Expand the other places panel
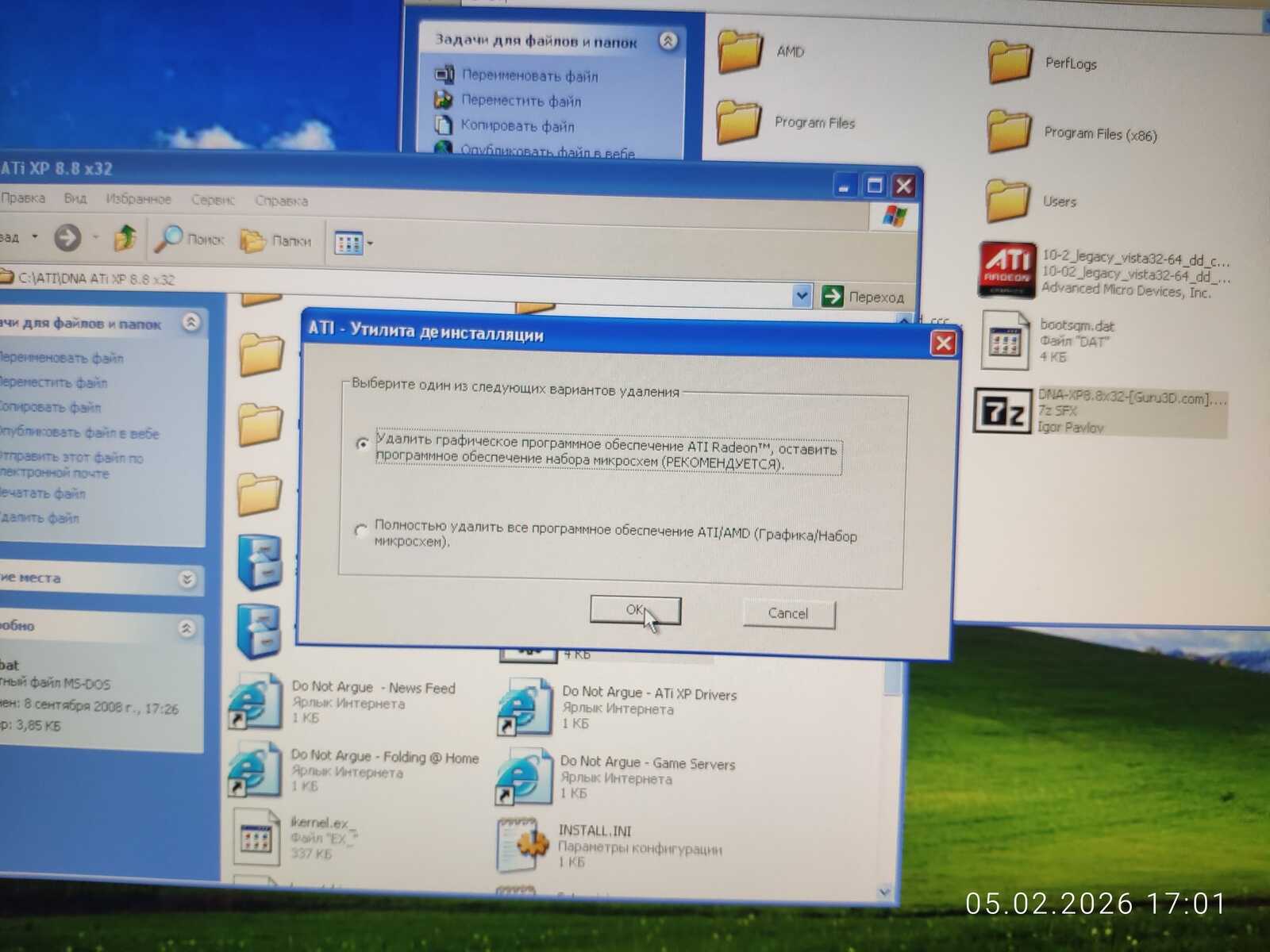Screen dimensions: 1270x952 coord(187,579)
